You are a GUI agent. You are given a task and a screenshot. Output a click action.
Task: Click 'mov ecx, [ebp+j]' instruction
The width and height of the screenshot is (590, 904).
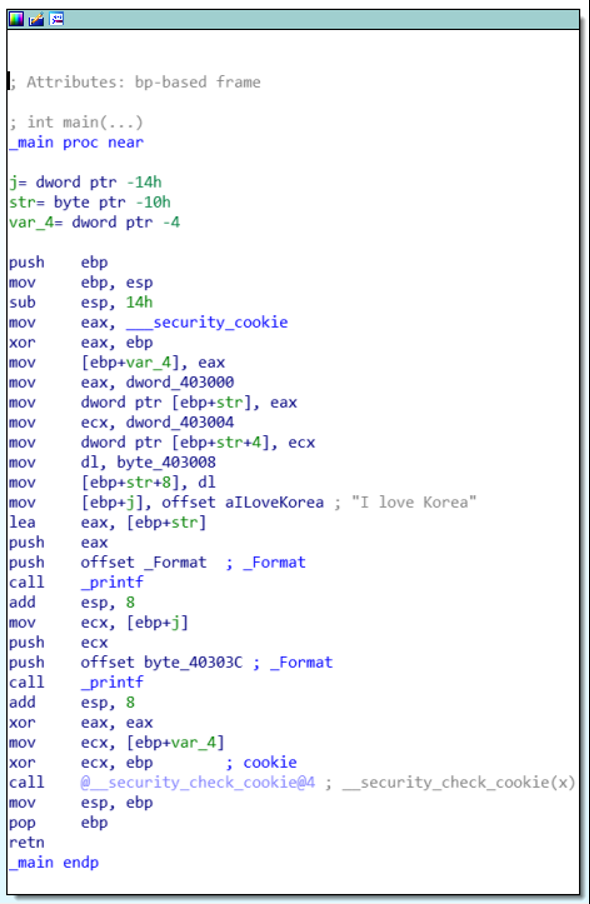[x=99, y=623]
